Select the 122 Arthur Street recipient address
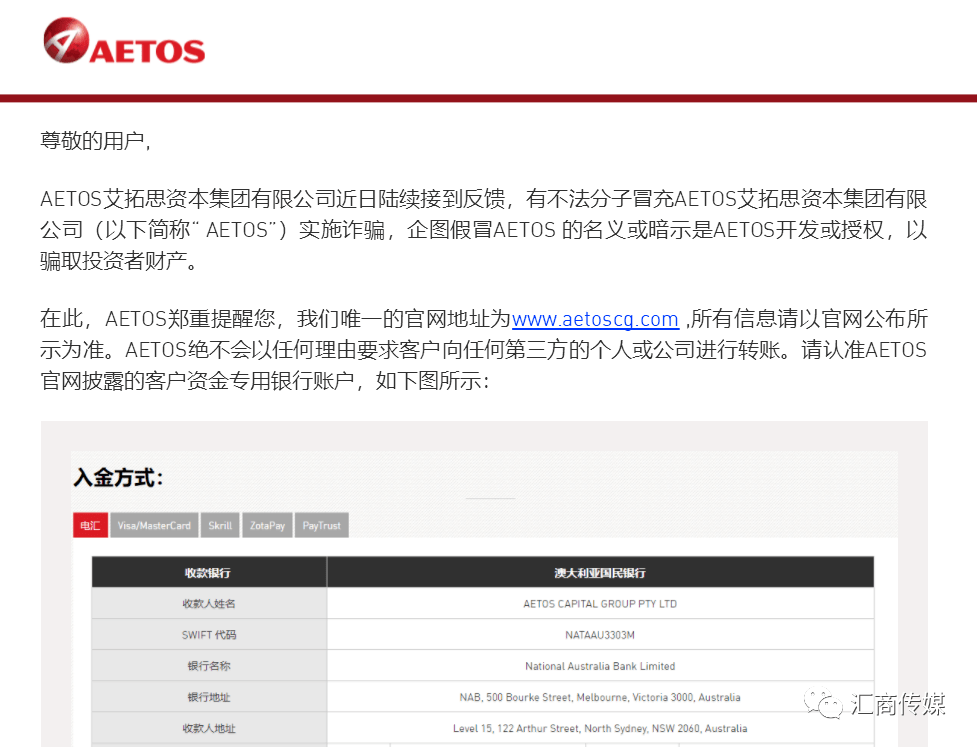Screen dimensions: 977x747 tap(600, 728)
